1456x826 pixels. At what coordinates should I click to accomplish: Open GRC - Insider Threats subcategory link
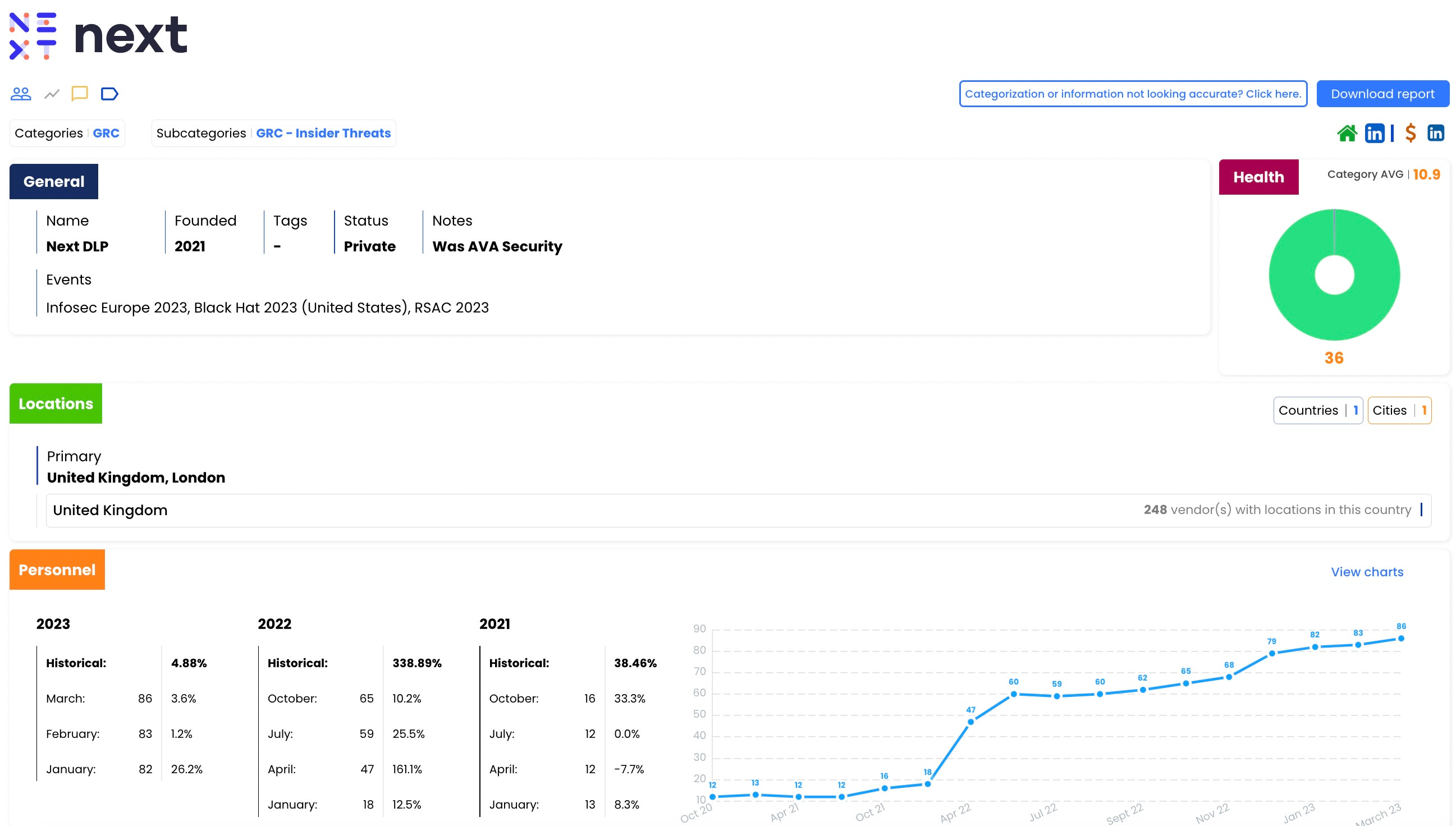[x=323, y=134]
